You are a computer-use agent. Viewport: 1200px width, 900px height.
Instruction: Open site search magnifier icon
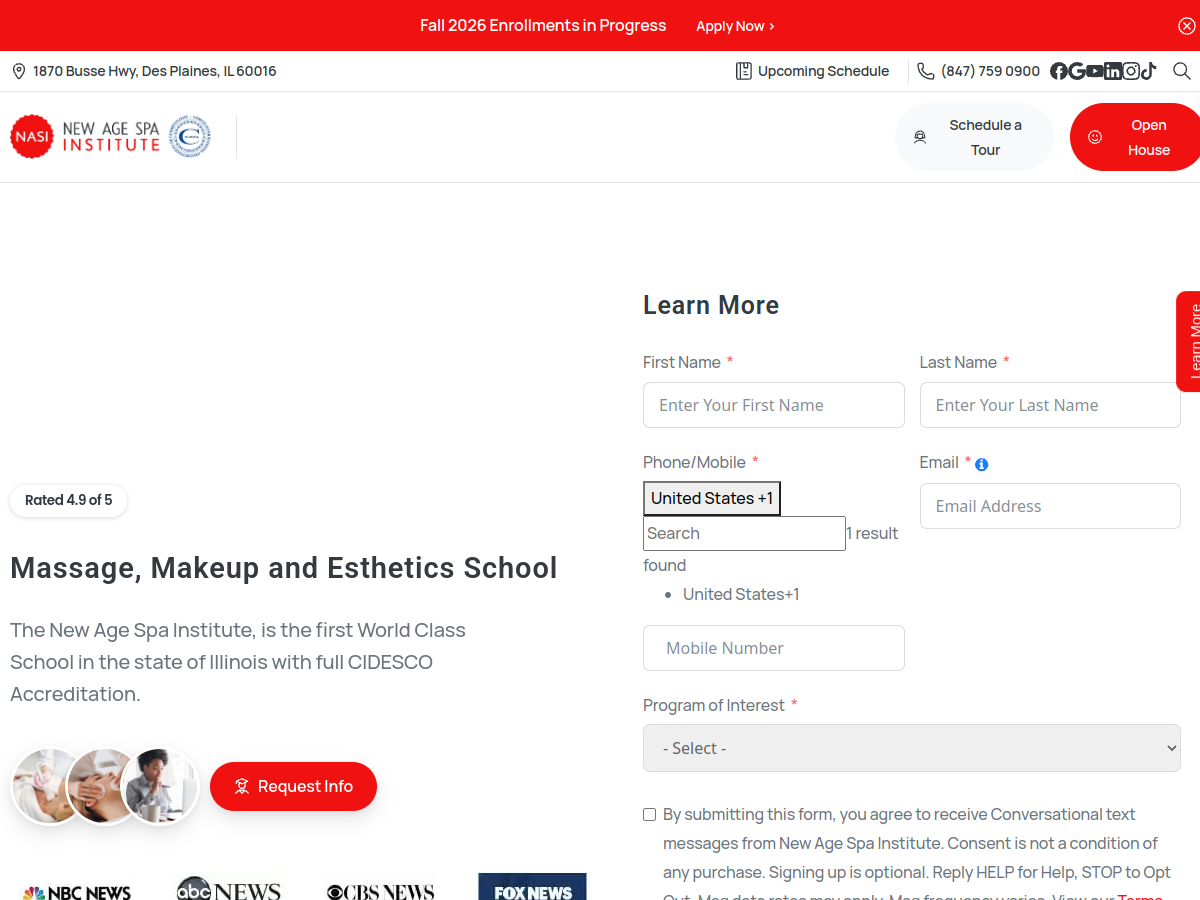click(x=1181, y=71)
